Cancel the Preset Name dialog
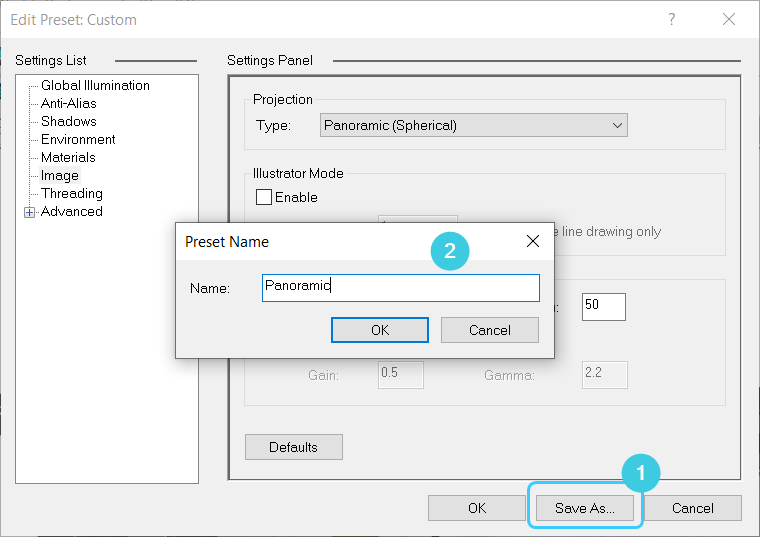The height and width of the screenshot is (537, 760). point(490,330)
